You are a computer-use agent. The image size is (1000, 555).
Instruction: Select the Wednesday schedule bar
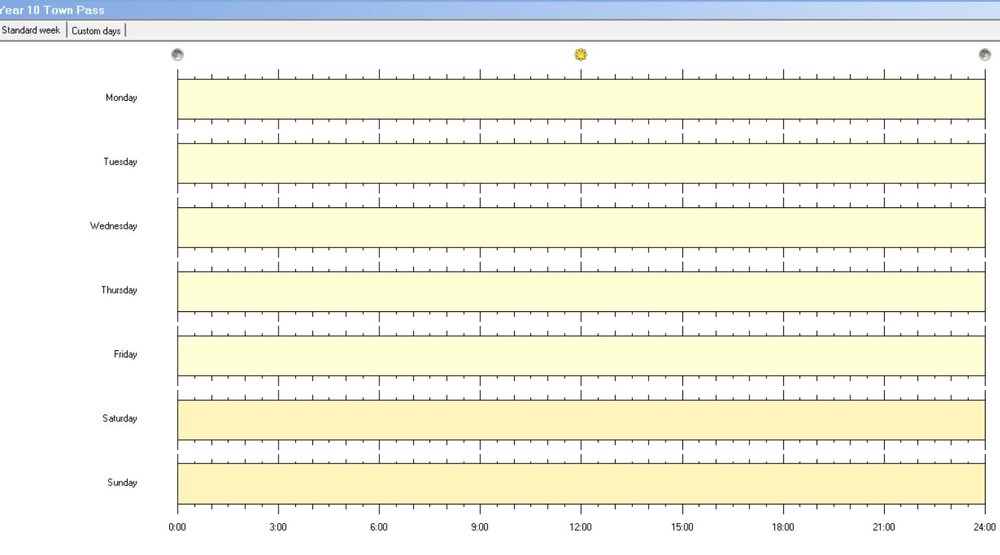click(x=581, y=227)
